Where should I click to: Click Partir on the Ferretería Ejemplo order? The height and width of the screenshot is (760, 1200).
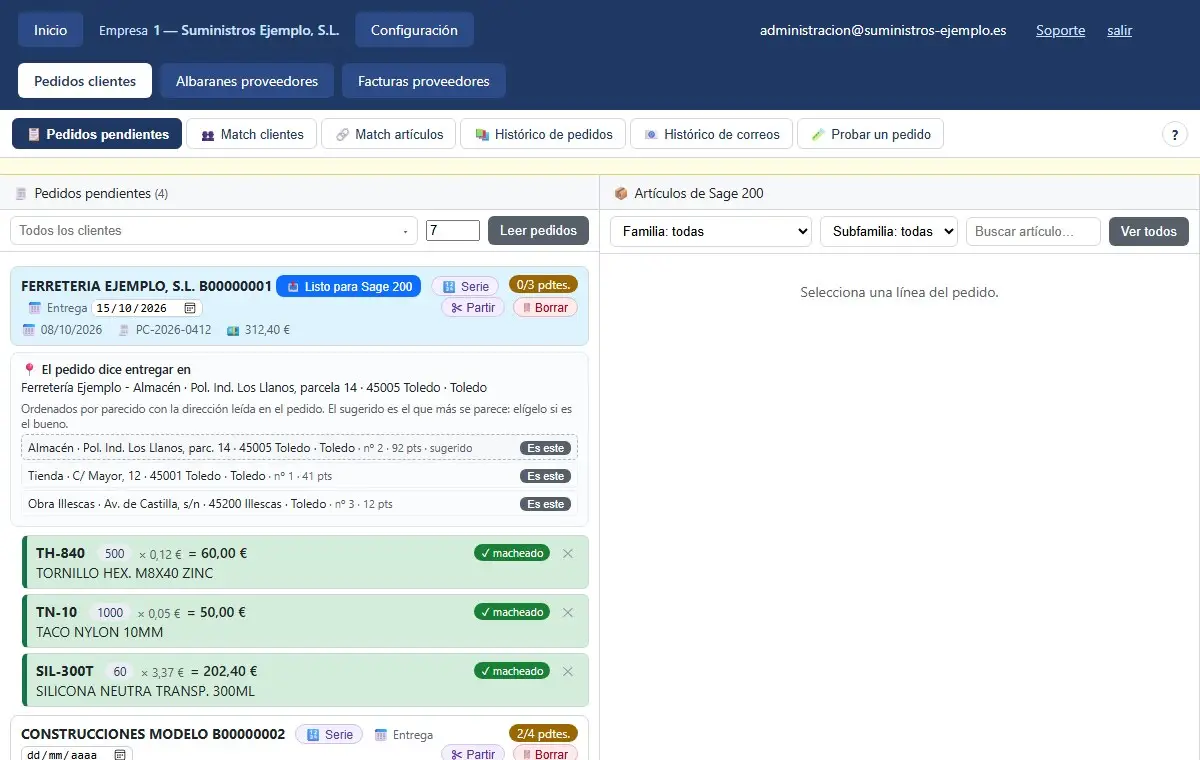tap(473, 307)
